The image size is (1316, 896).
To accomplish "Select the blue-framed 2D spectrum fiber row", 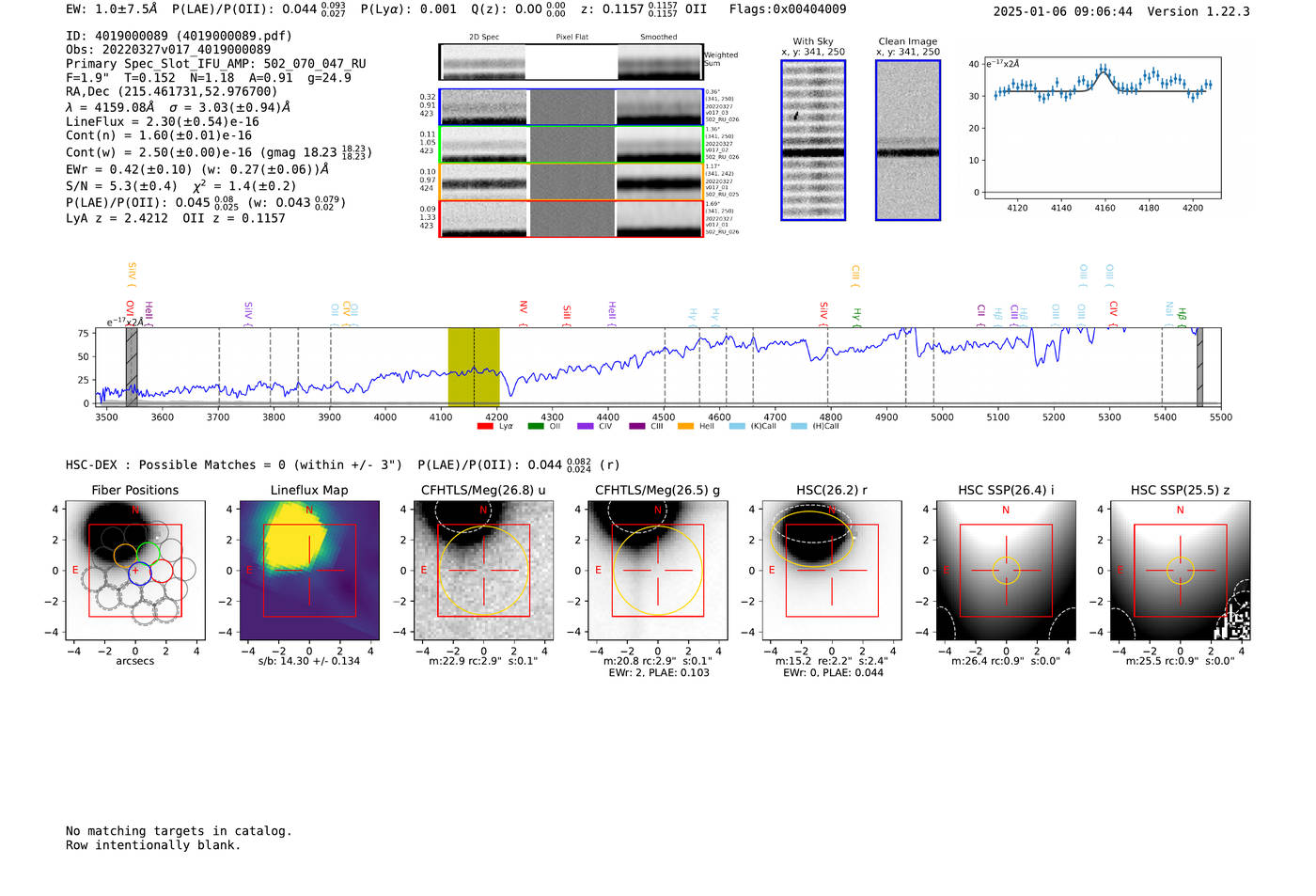I will 572,107.
